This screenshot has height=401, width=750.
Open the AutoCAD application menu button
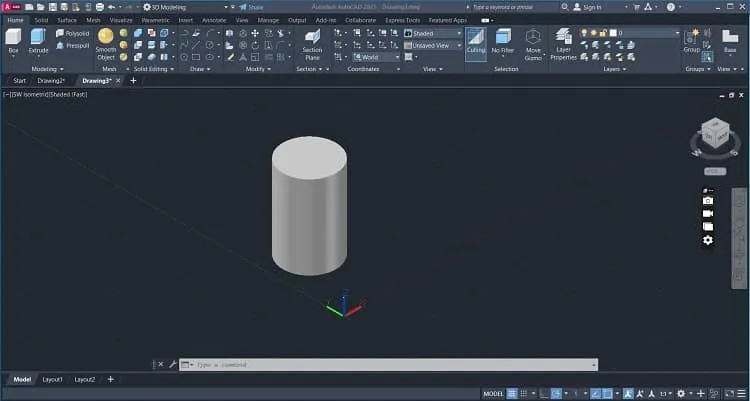(11, 7)
